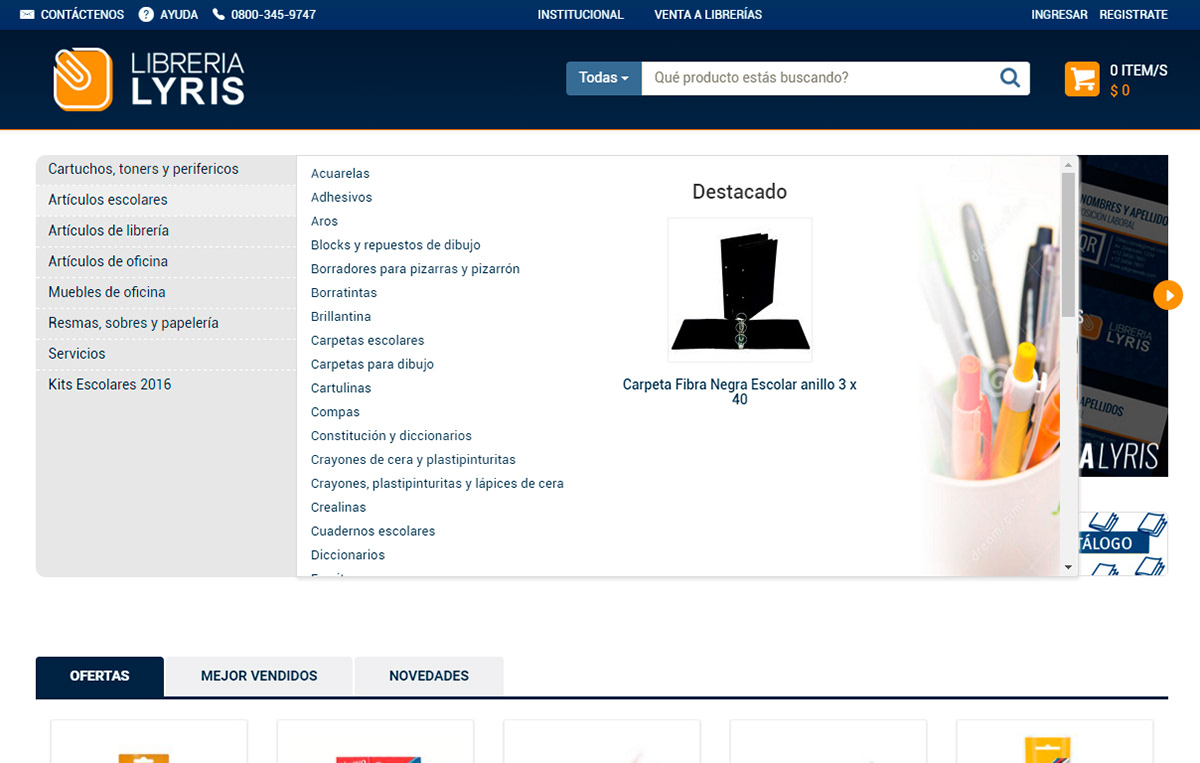This screenshot has height=763, width=1200.
Task: Select the Ofertas tab
Action: tap(100, 676)
